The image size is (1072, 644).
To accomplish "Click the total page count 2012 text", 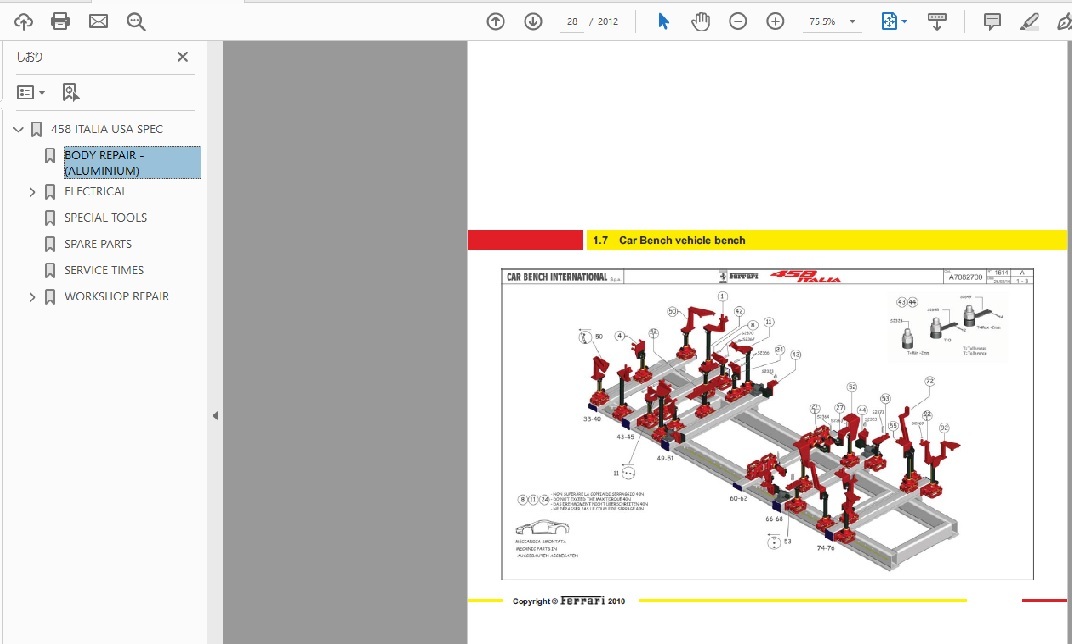I will point(607,22).
